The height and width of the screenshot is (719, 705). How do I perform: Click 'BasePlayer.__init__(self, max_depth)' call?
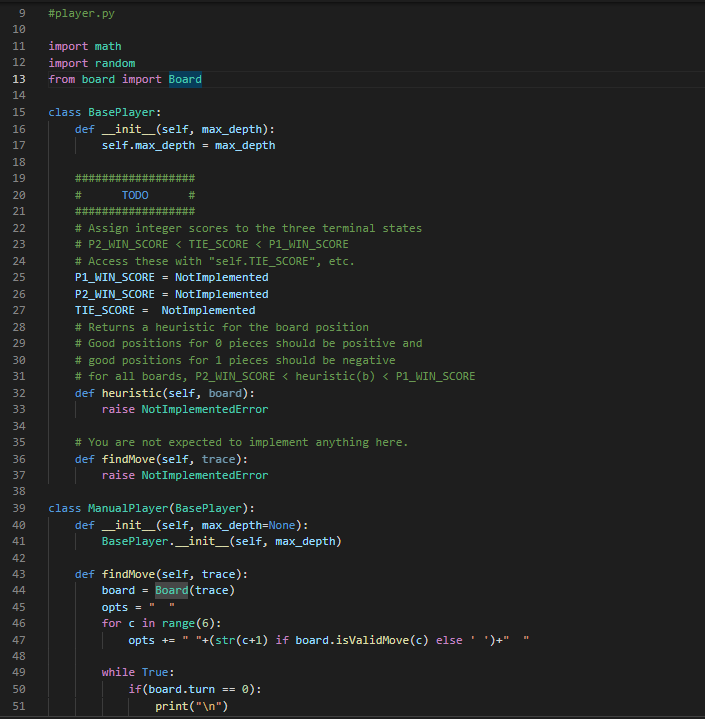[x=222, y=542]
